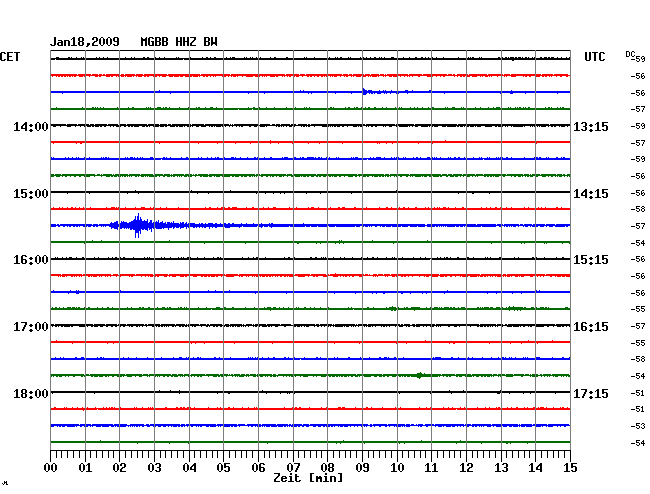Select the 00 minute axis label
Viewport: 650px width, 494px height.
point(51,467)
